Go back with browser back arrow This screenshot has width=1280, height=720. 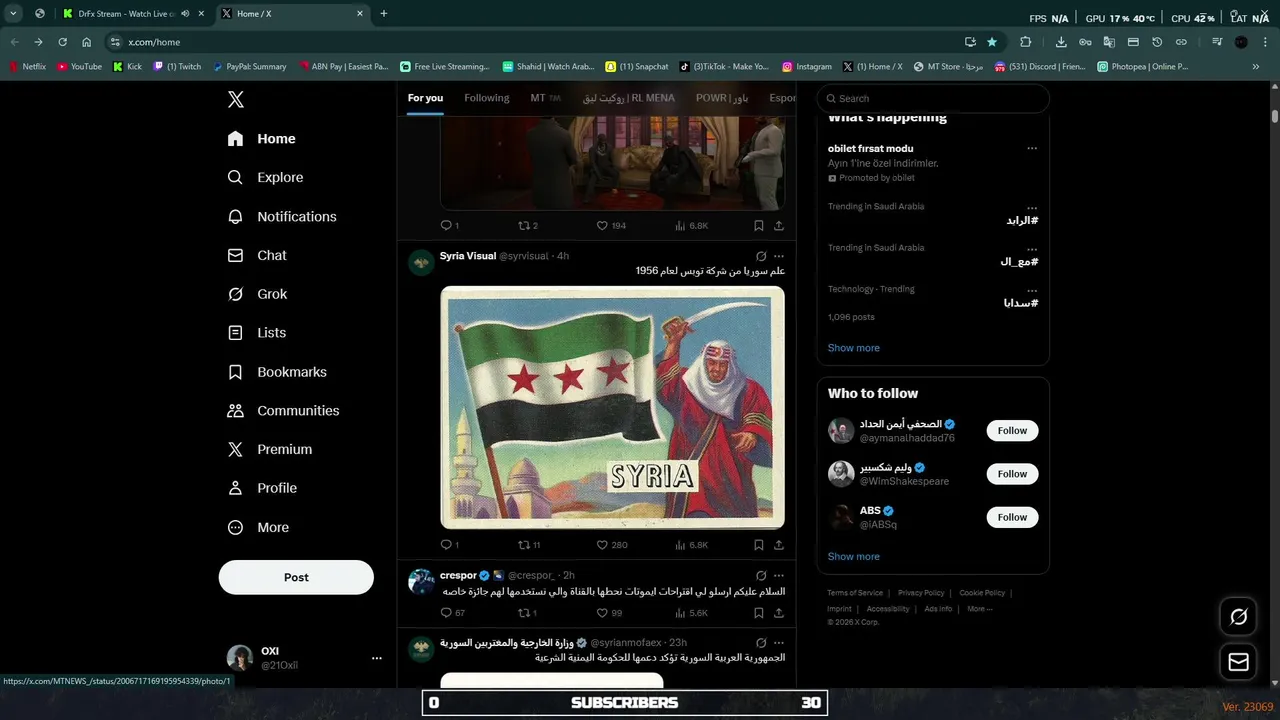pyautogui.click(x=14, y=42)
